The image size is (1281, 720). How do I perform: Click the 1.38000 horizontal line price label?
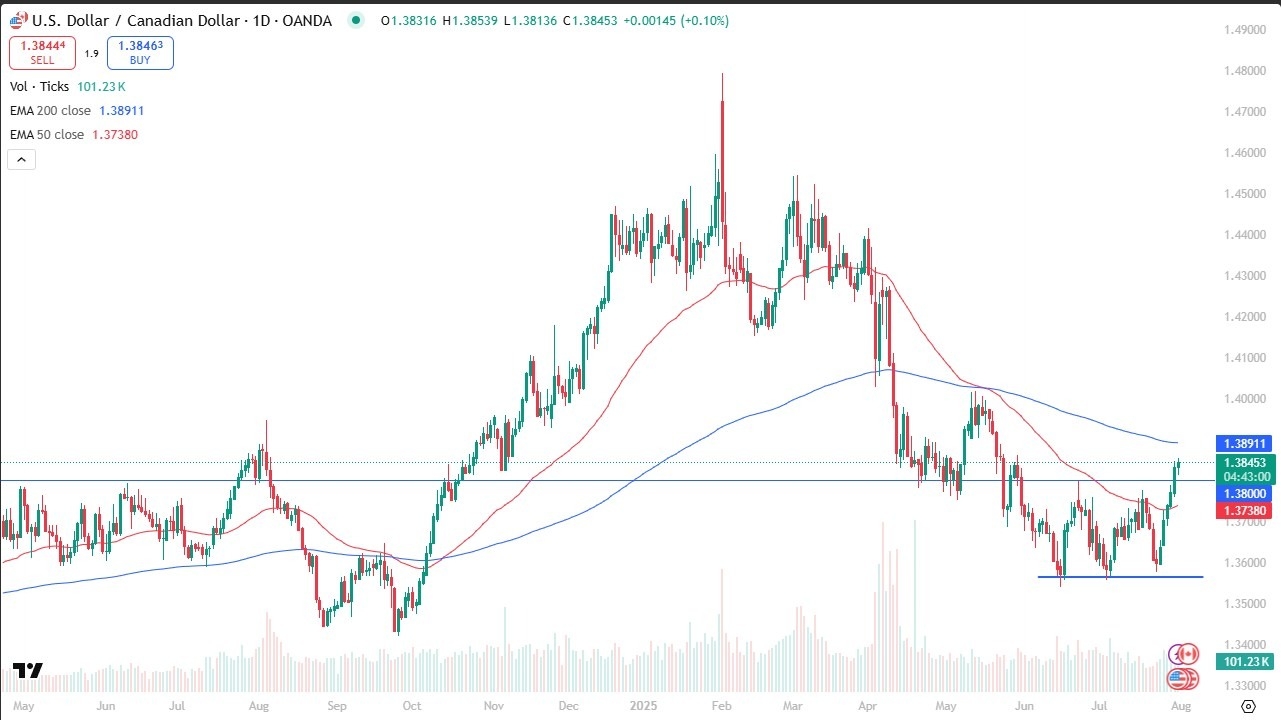(x=1243, y=493)
